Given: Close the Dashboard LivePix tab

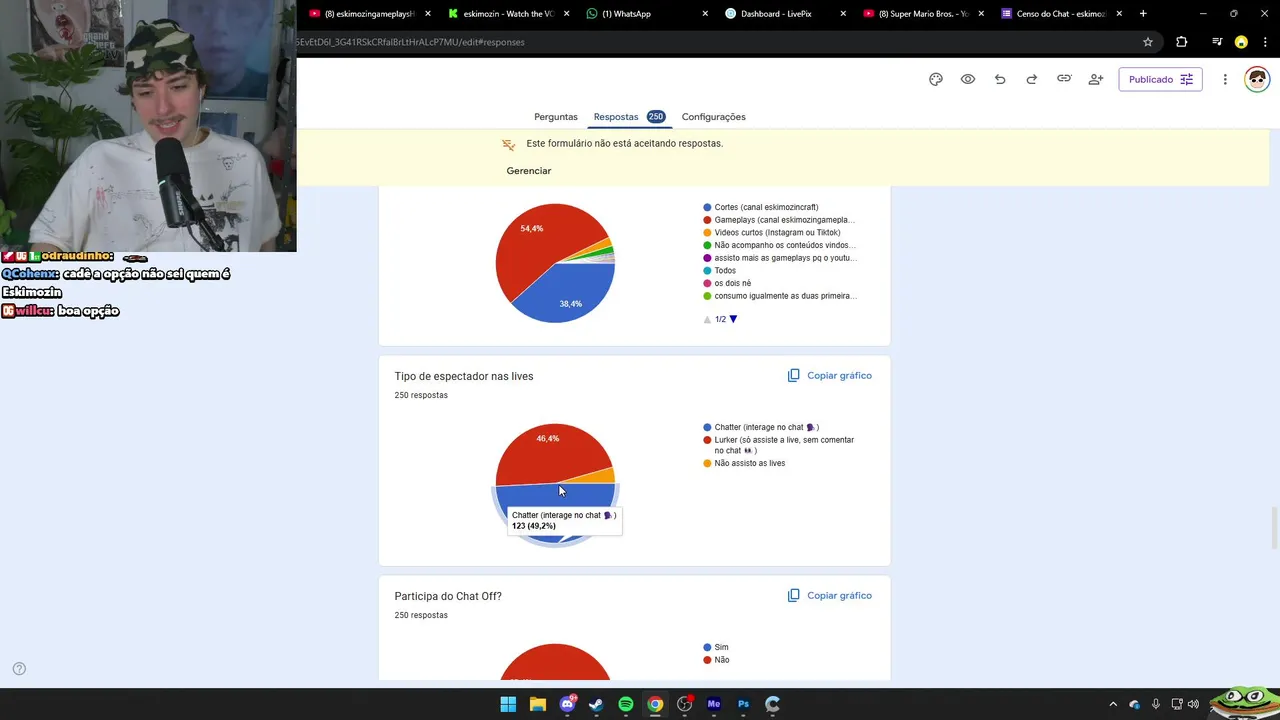Looking at the screenshot, I should pos(843,14).
